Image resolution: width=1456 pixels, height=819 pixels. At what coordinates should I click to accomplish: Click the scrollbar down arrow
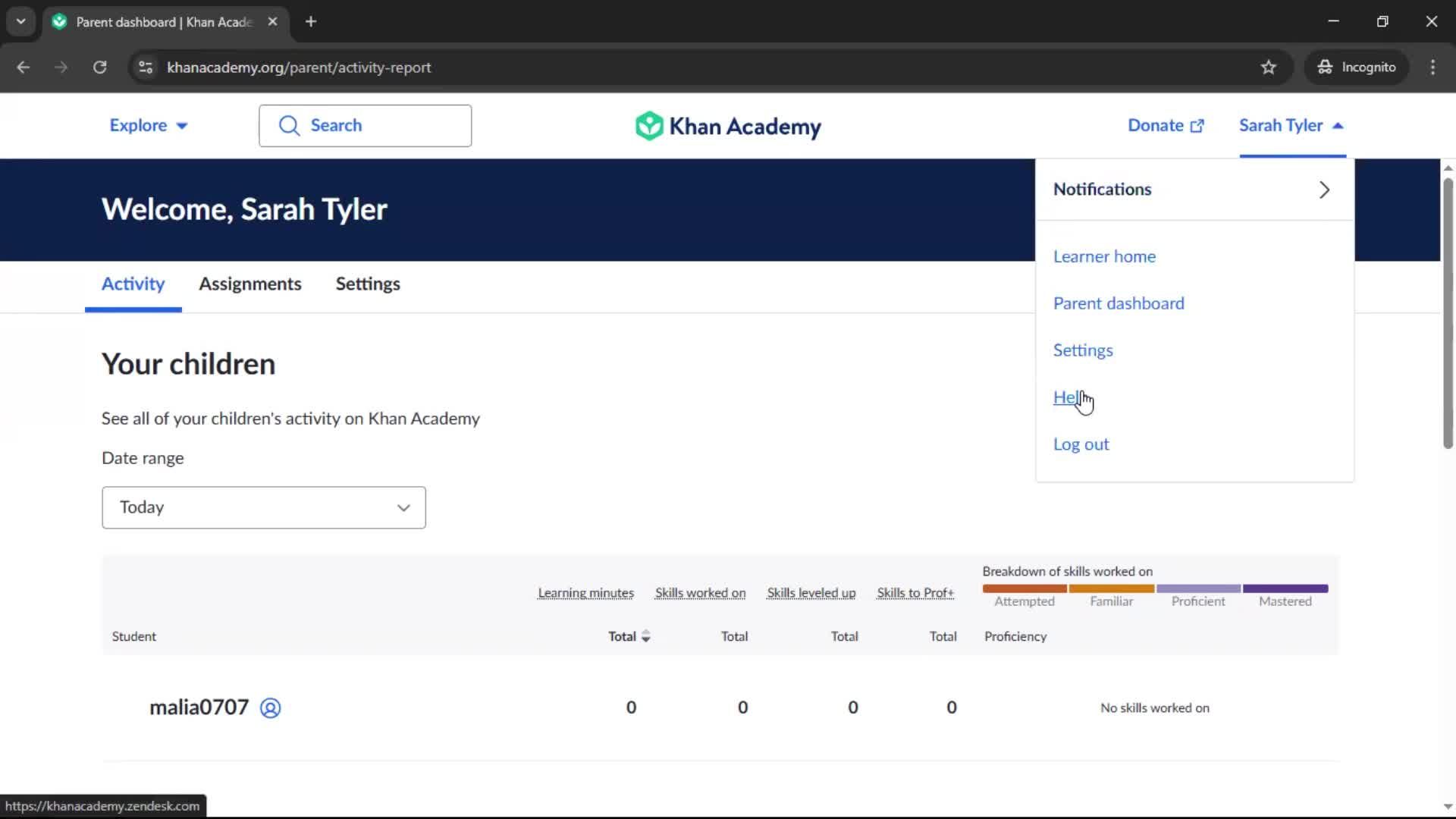(x=1448, y=807)
